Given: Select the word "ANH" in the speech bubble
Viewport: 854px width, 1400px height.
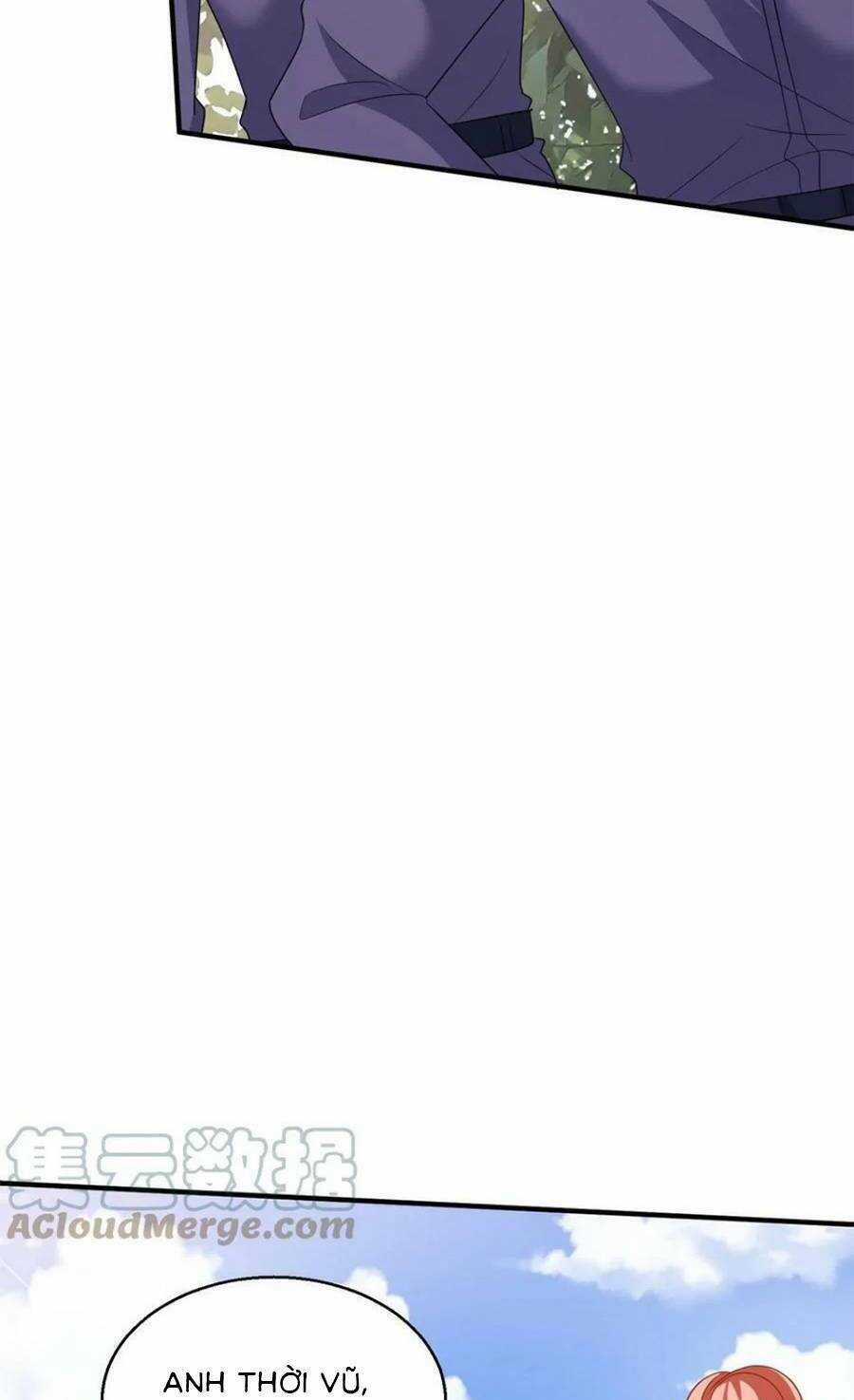Looking at the screenshot, I should coord(195,1383).
